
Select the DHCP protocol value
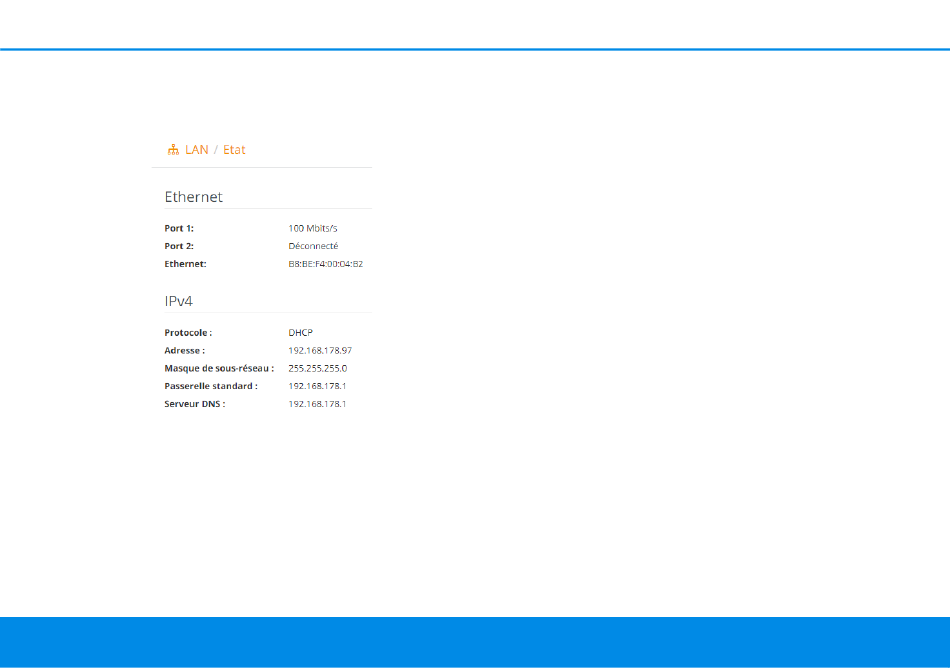coord(301,332)
